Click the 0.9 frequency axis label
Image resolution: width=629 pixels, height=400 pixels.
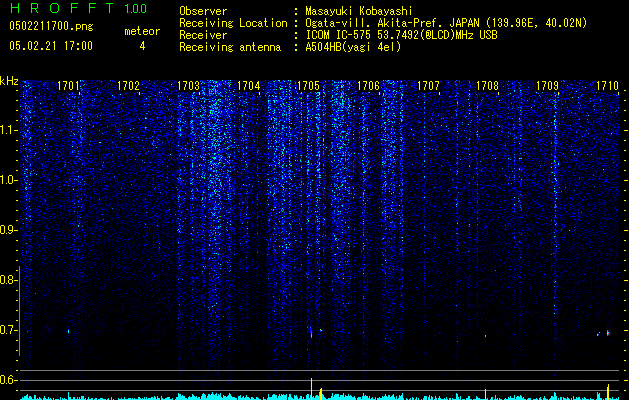(9, 230)
